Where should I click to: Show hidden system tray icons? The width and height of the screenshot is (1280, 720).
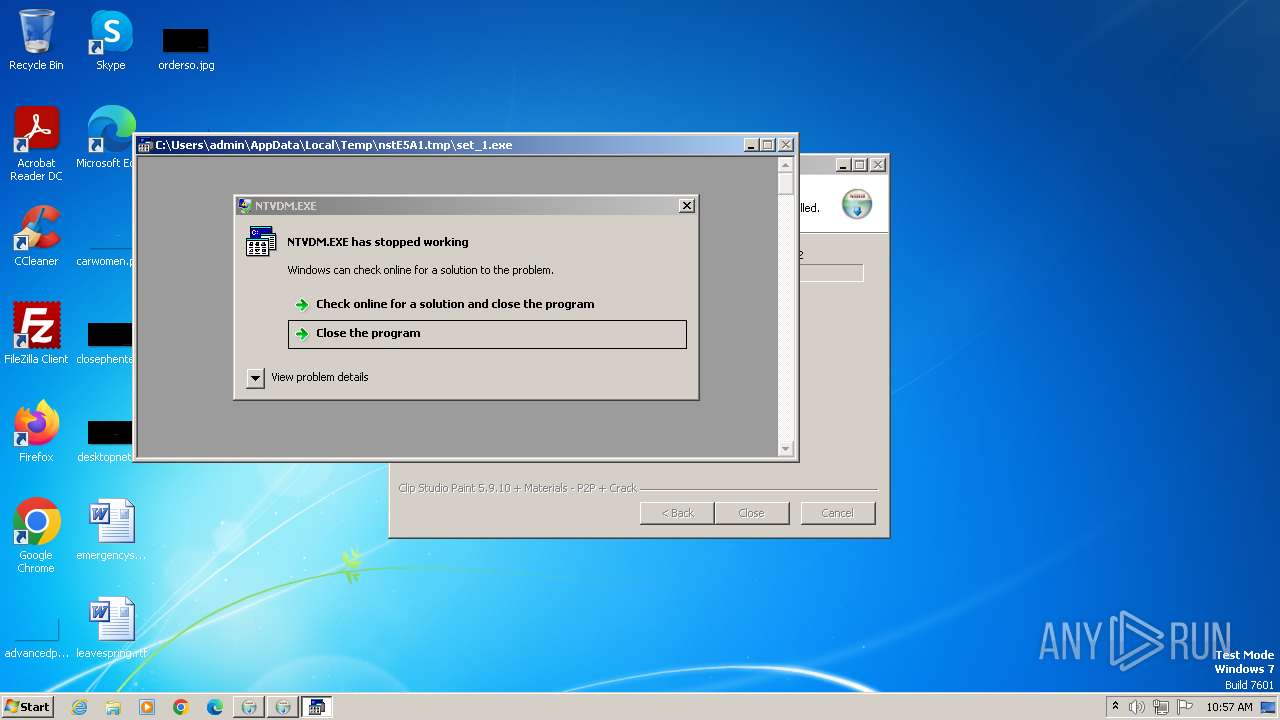point(1116,707)
